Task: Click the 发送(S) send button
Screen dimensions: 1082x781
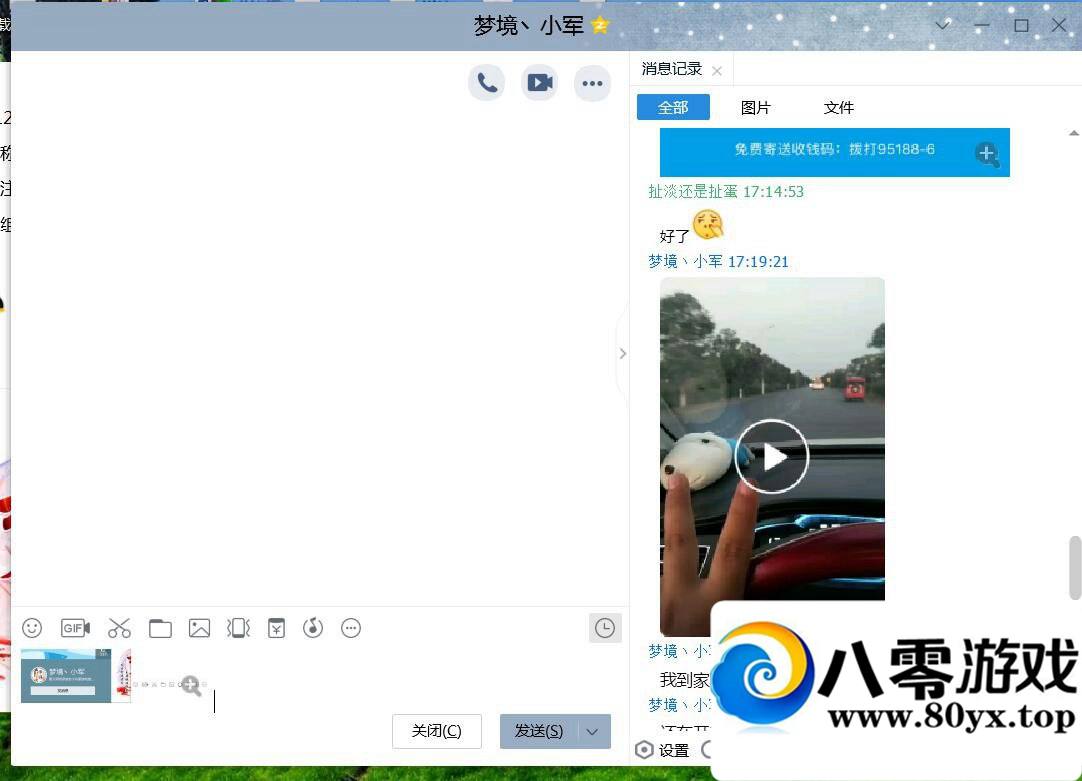Action: point(539,732)
